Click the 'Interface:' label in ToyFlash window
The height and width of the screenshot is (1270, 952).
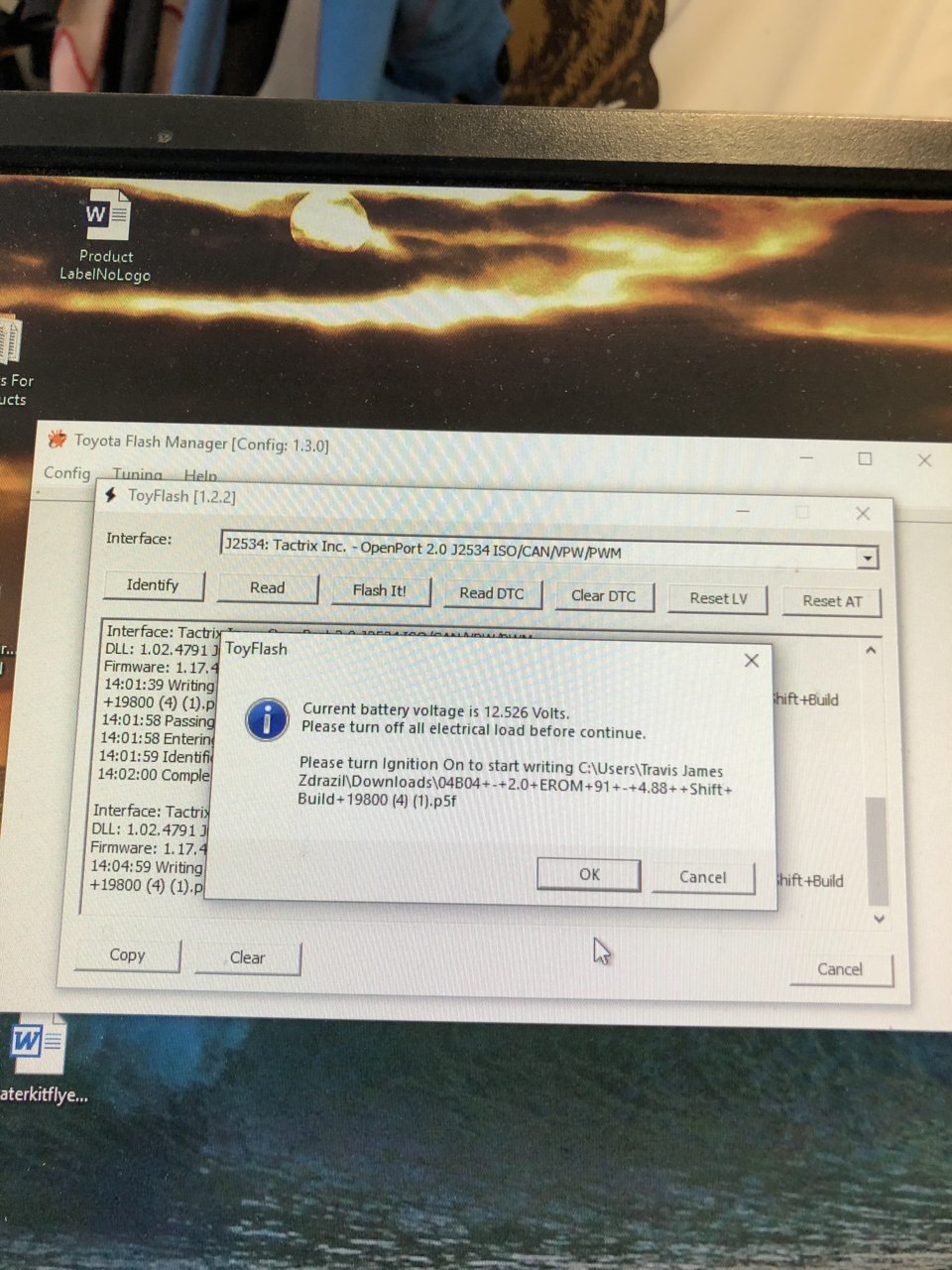139,538
